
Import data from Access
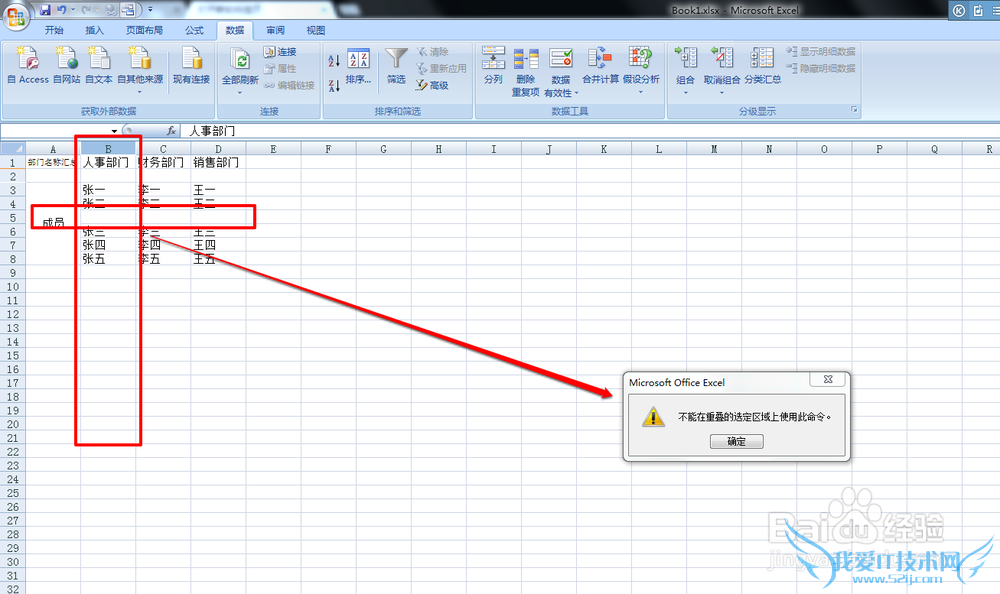click(x=28, y=66)
